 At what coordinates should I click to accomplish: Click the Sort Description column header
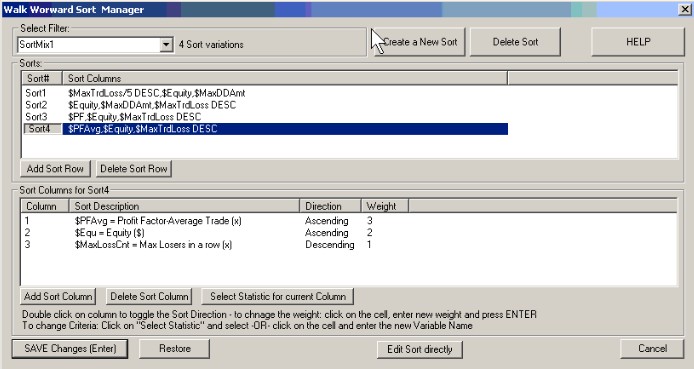click(x=184, y=206)
